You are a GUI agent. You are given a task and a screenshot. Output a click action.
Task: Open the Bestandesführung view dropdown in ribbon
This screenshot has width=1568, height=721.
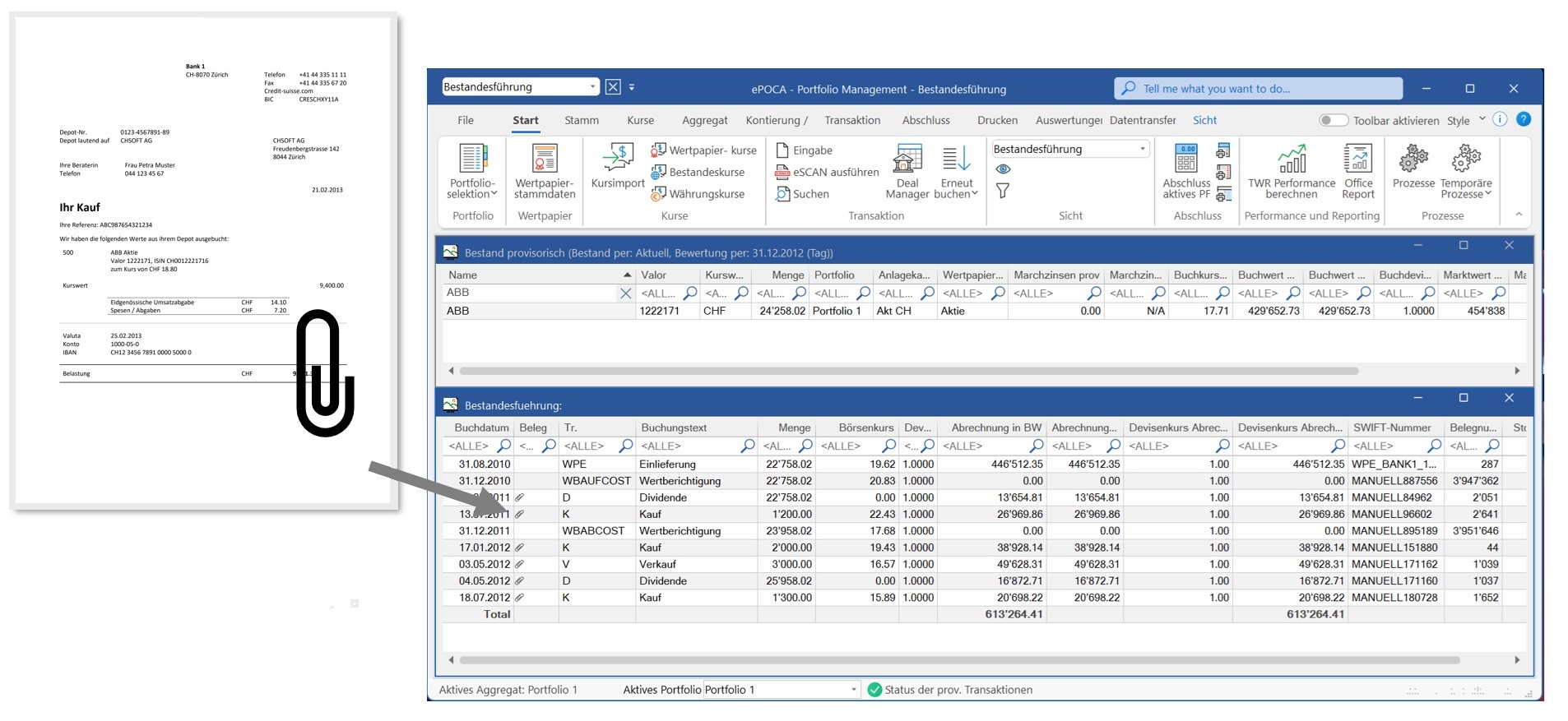(x=1143, y=149)
